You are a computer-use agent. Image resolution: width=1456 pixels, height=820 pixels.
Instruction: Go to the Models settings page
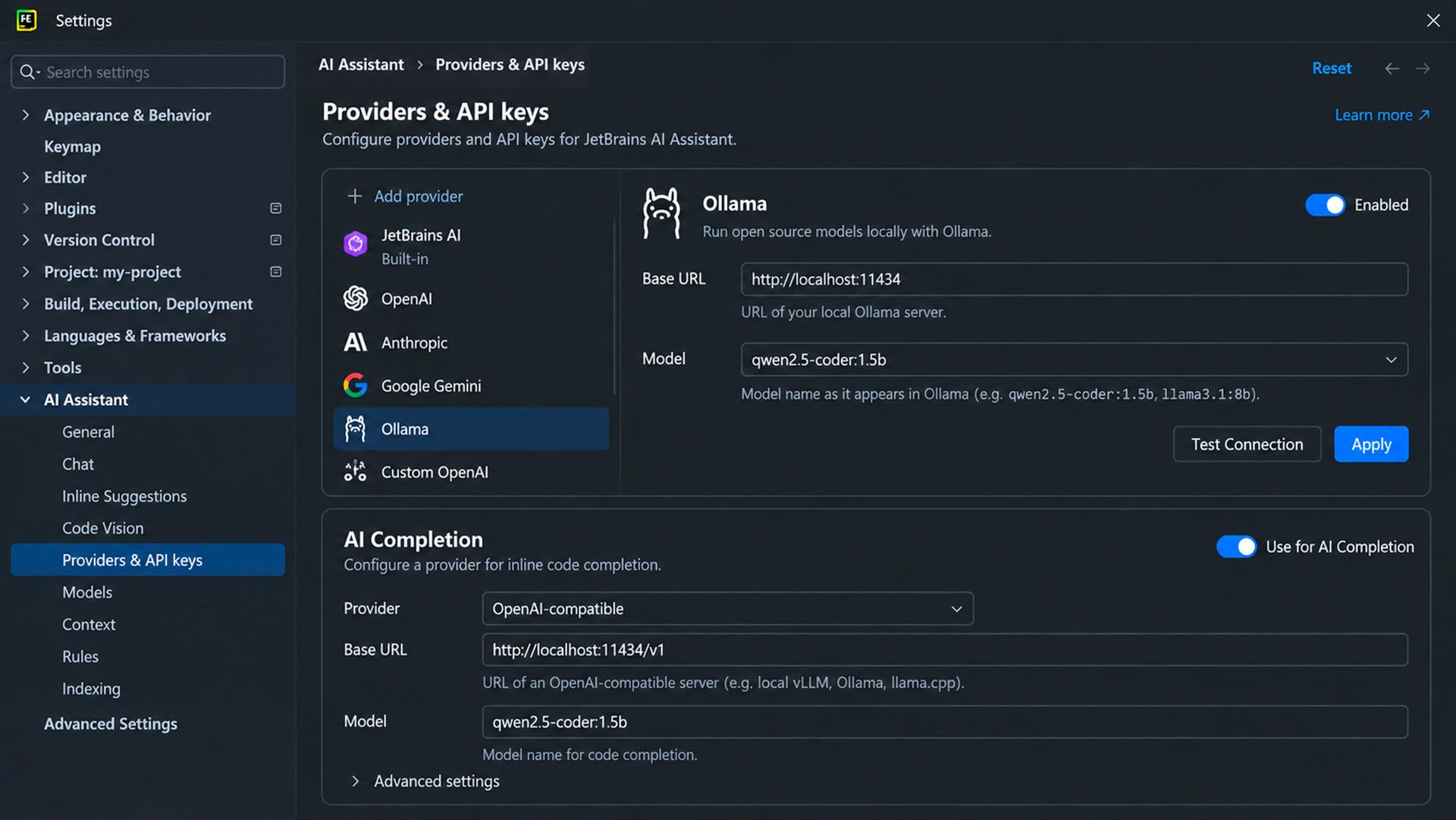pyautogui.click(x=87, y=592)
